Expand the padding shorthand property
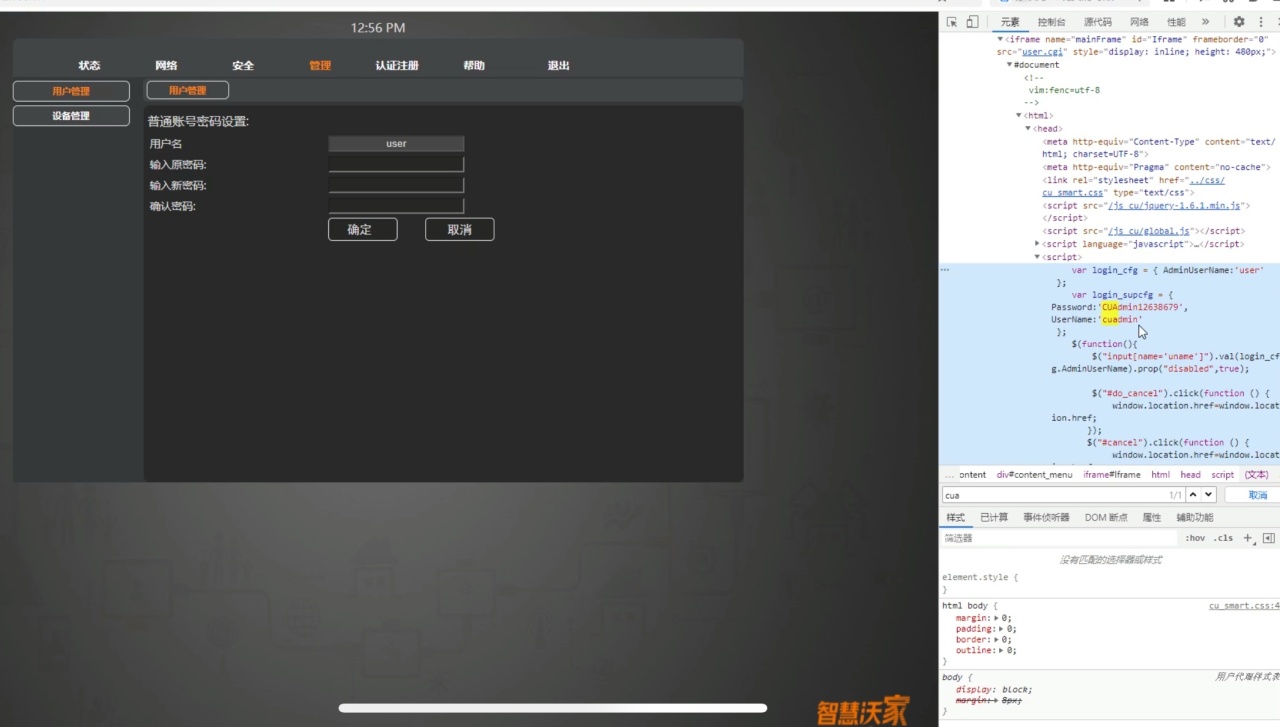 [x=1001, y=629]
